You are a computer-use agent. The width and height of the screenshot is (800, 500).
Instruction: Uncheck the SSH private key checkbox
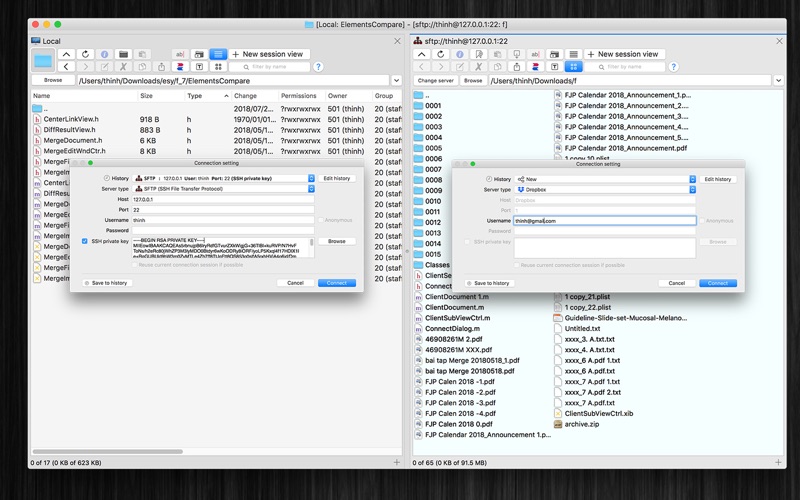[x=85, y=241]
